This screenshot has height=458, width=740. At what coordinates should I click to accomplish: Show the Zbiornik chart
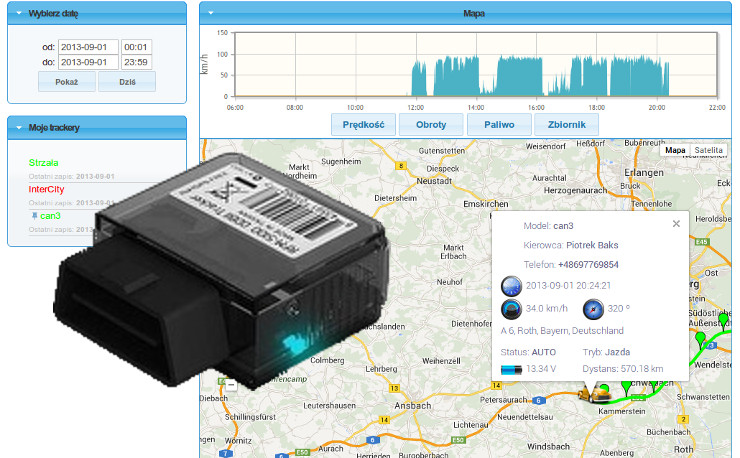coord(567,125)
